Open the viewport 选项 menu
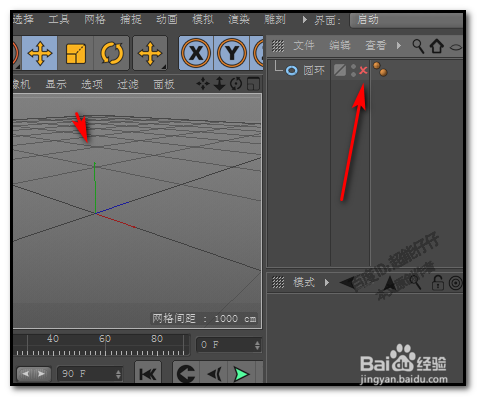The height and width of the screenshot is (397, 477). click(x=92, y=84)
